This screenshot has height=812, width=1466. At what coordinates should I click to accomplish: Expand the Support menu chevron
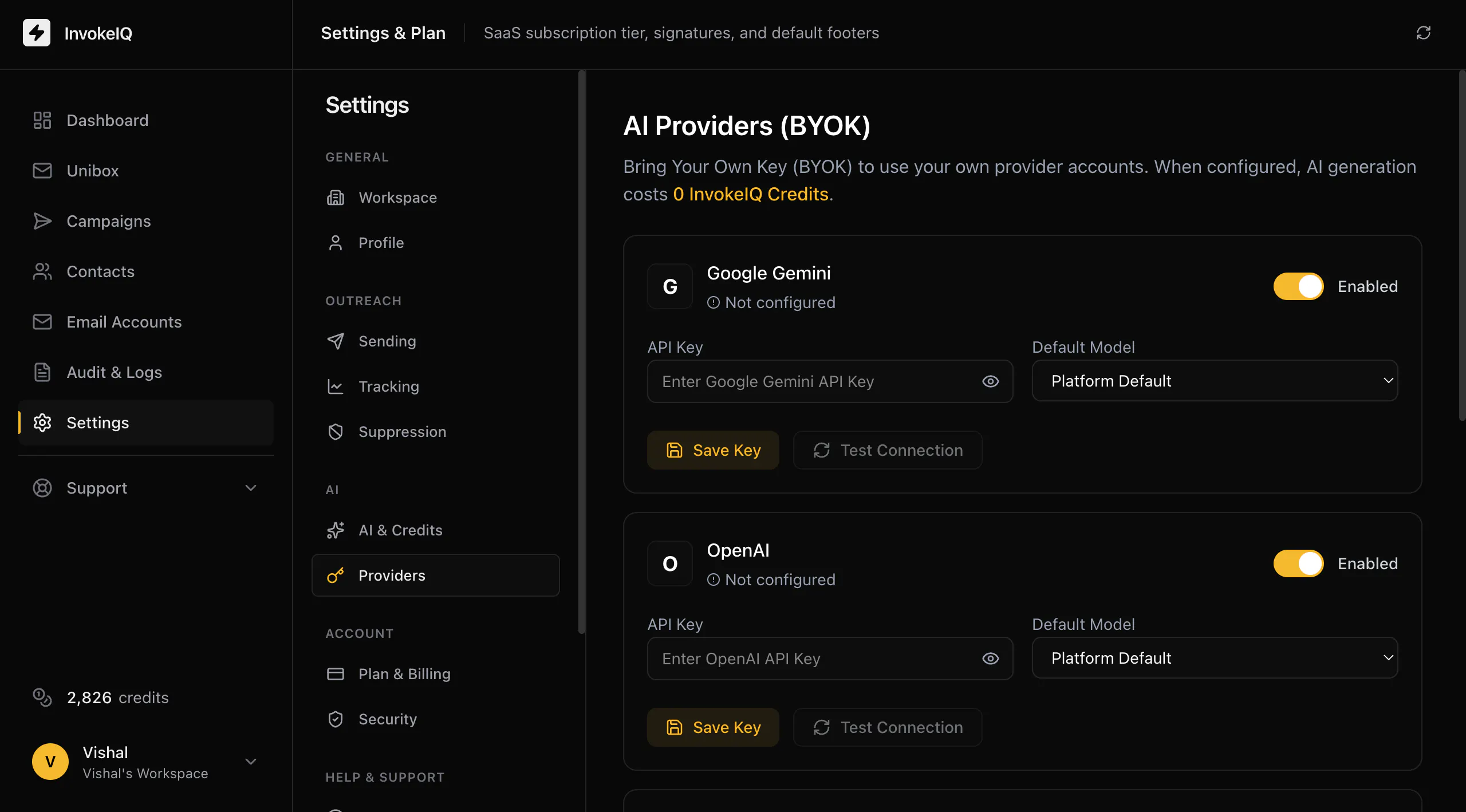(251, 488)
